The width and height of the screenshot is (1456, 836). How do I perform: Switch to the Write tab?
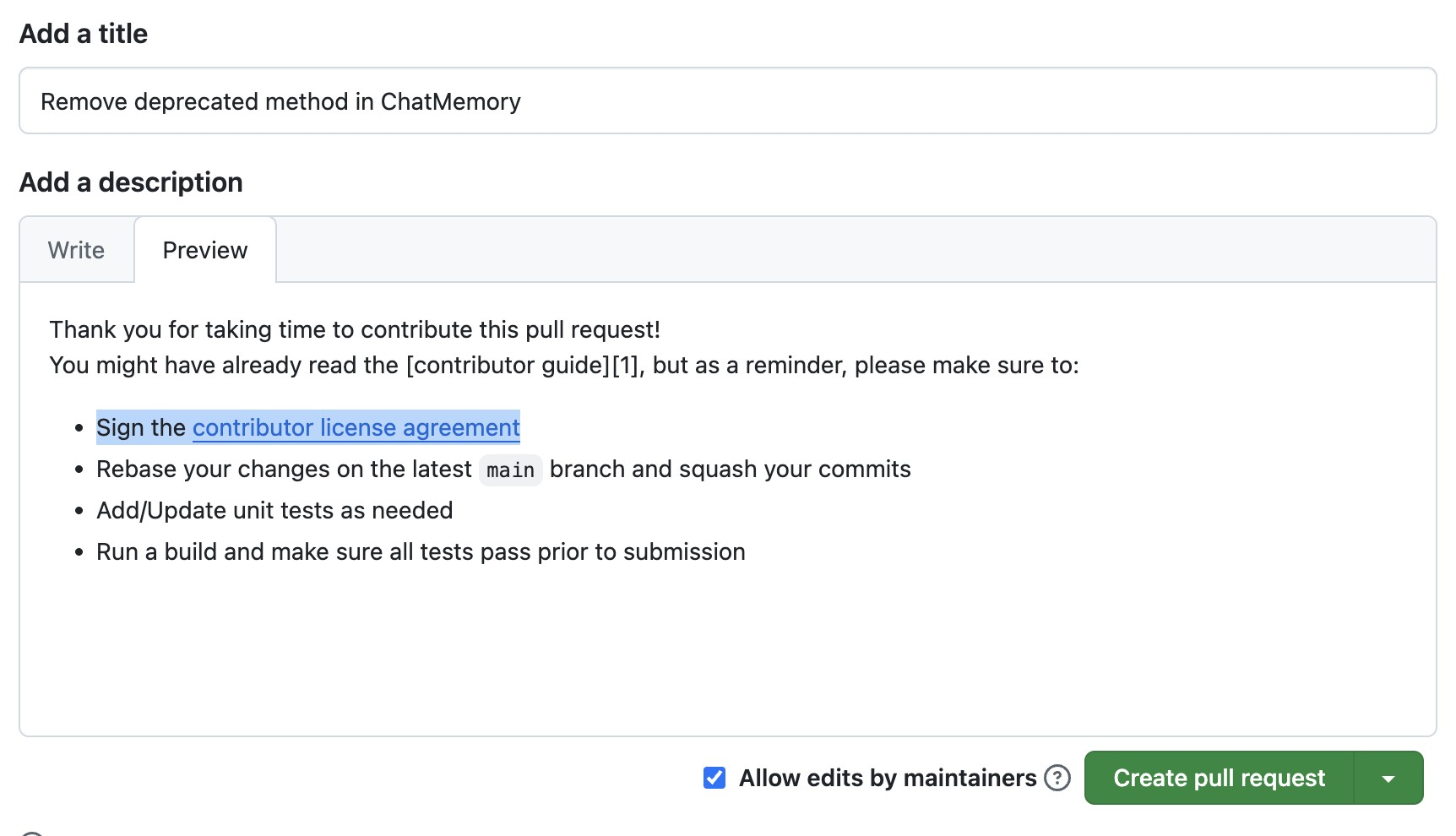[77, 250]
